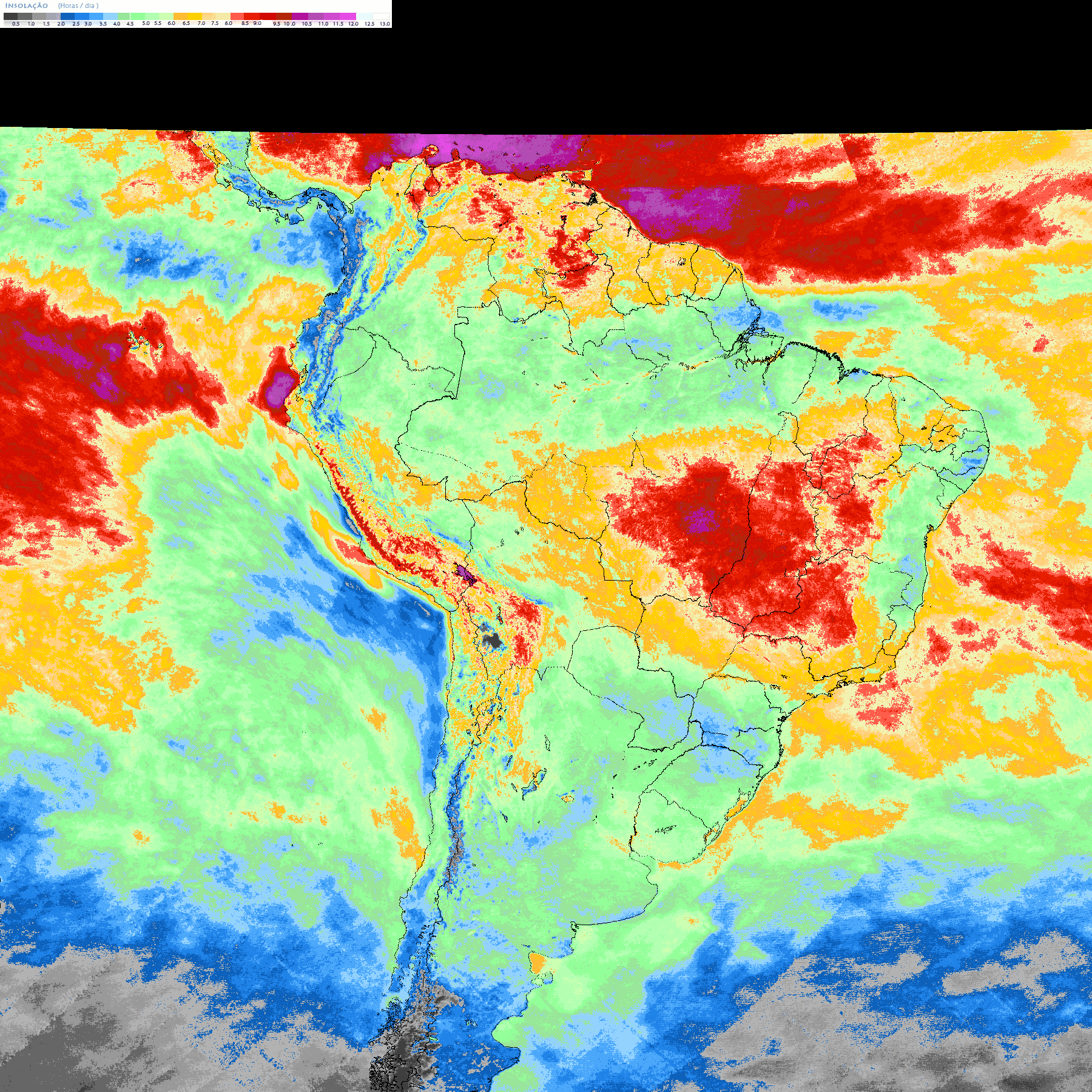The image size is (1092, 1092).
Task: Click the 'Insolação' legend title
Action: coord(27,6)
